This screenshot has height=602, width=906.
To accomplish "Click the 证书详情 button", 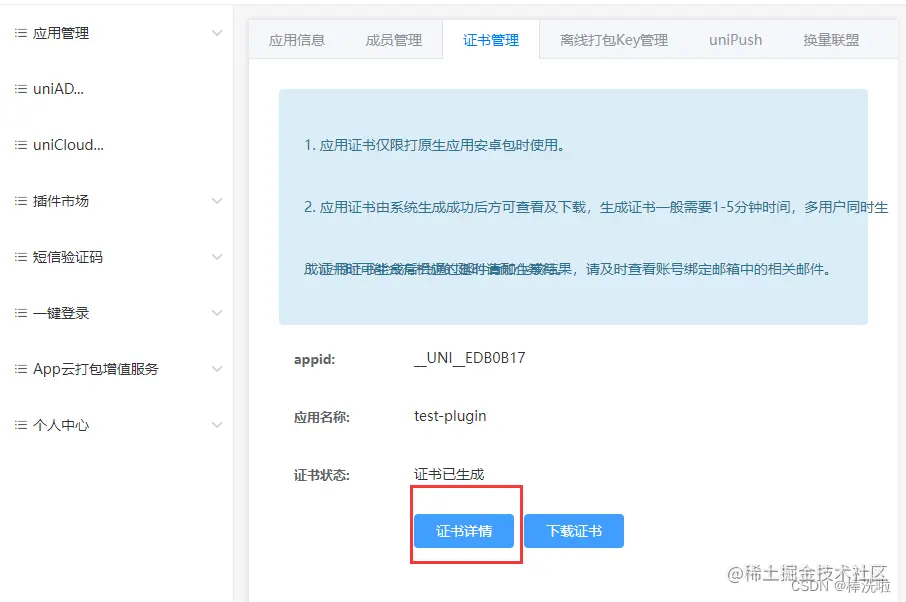I will click(x=465, y=531).
